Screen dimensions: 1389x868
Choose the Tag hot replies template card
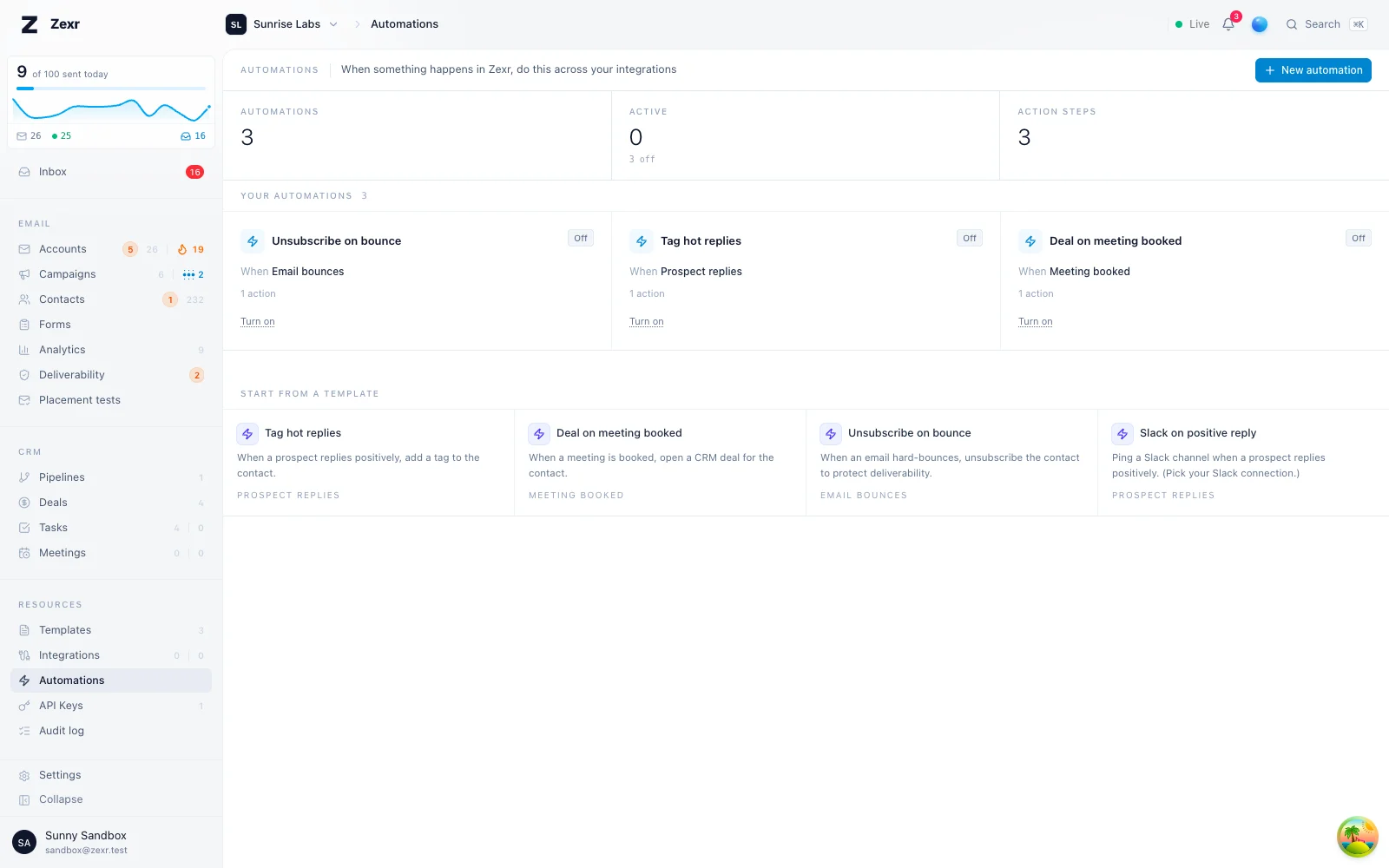(369, 463)
